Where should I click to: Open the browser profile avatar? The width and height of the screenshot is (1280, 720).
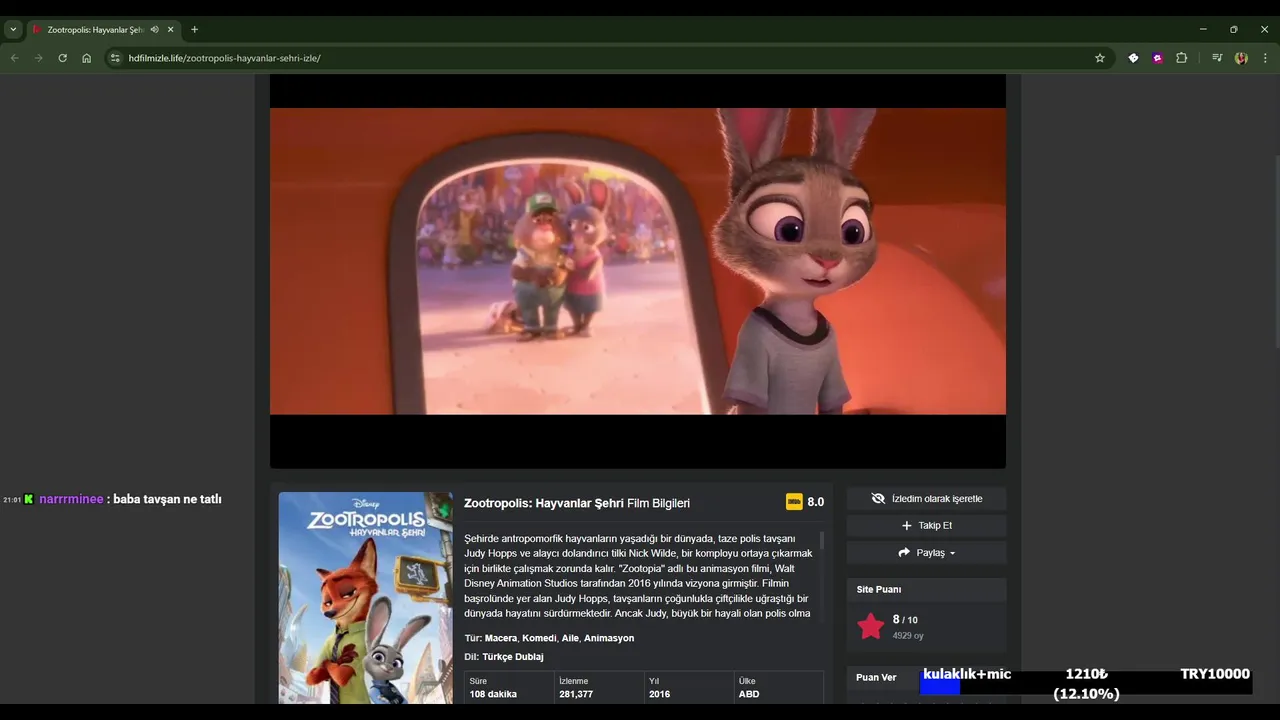coord(1241,58)
